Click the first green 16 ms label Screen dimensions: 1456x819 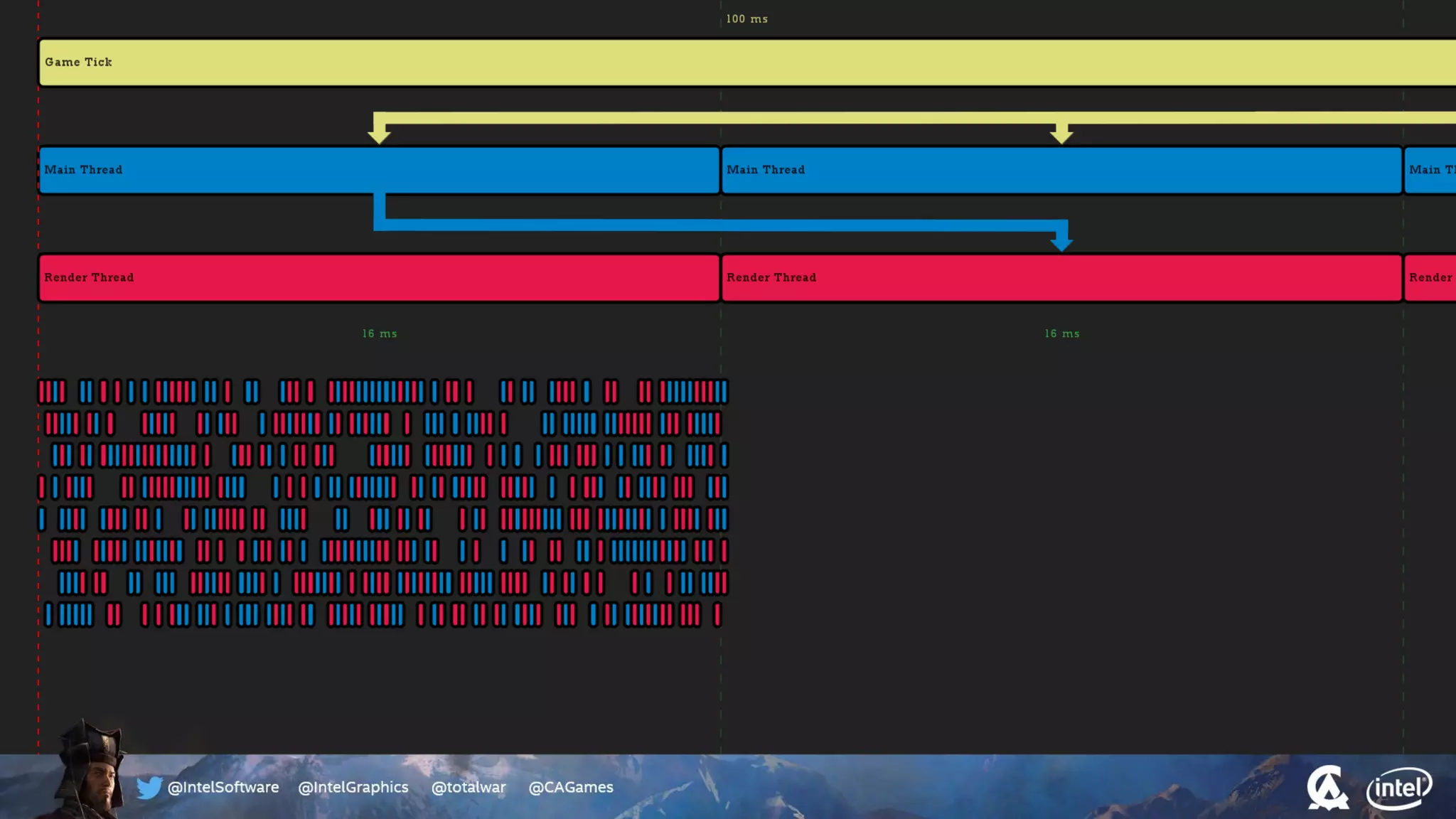tap(380, 333)
